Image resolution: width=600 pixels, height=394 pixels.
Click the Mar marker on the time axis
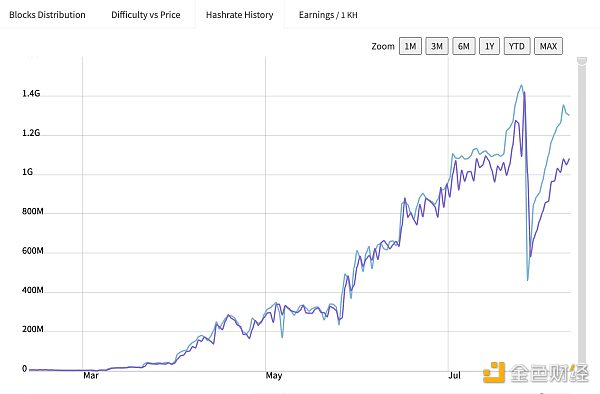(x=91, y=375)
